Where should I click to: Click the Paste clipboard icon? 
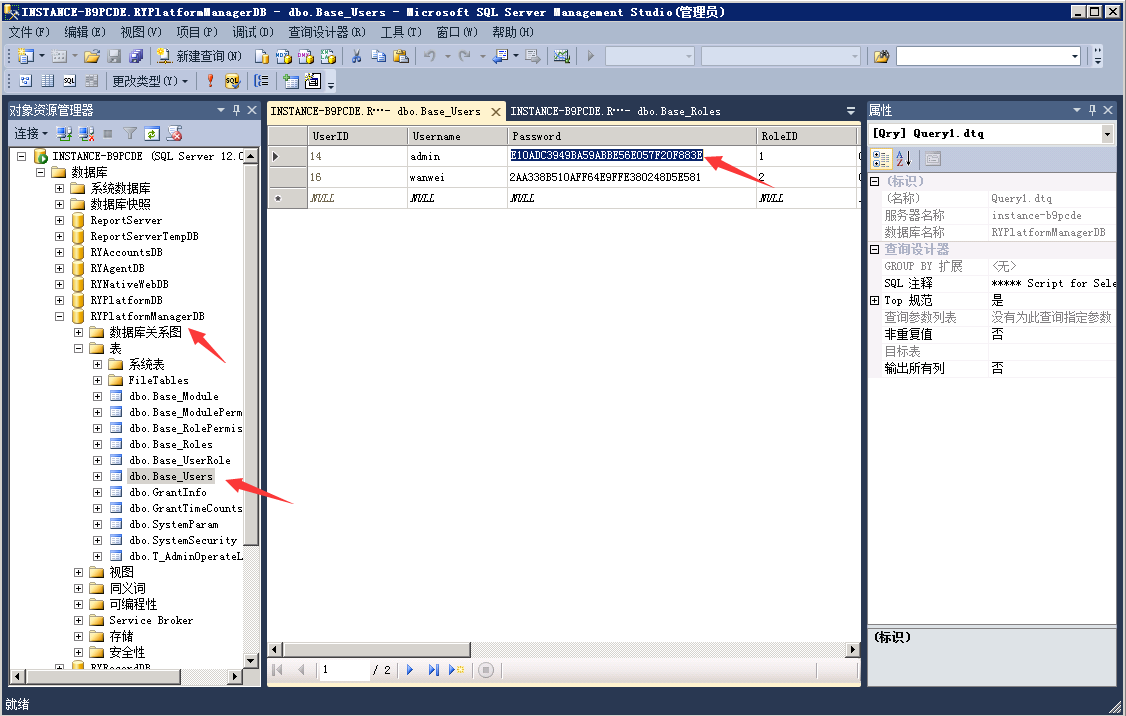[401, 56]
